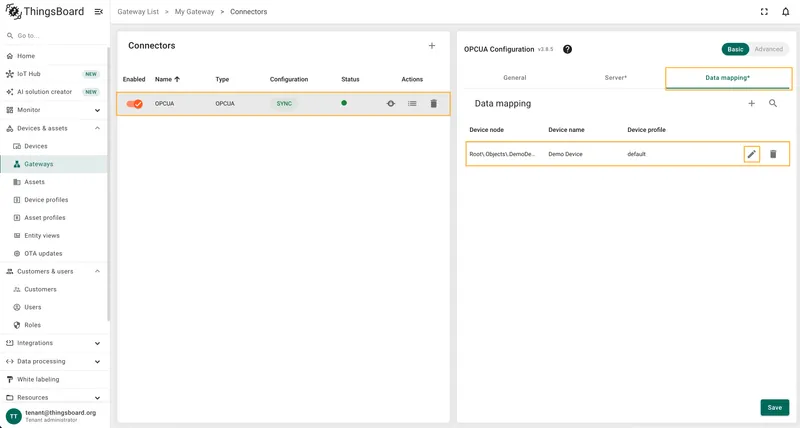The image size is (800, 428).
Task: Open OPCUA connector logs list icon
Action: 412,104
